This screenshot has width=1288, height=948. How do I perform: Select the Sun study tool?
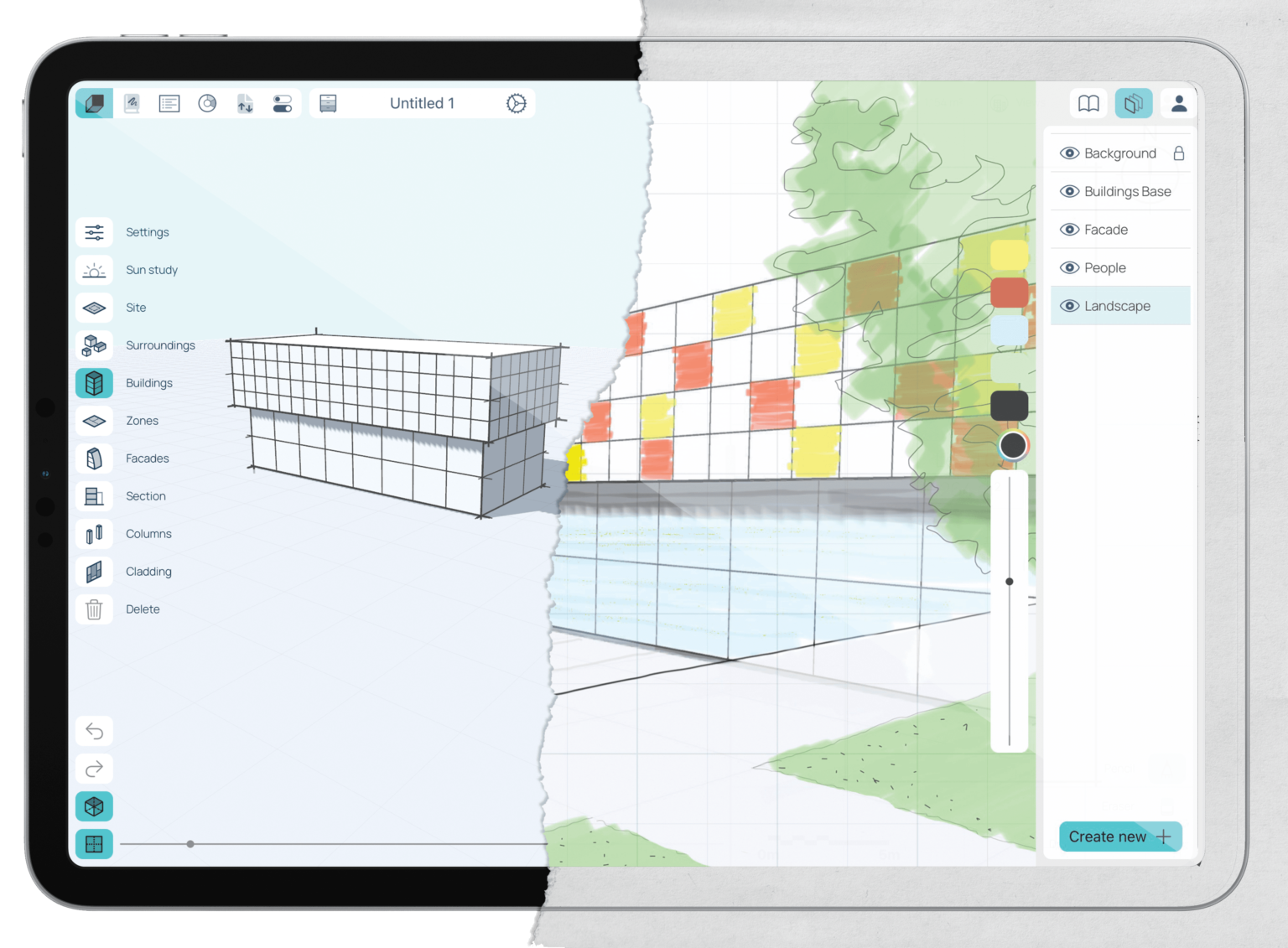pos(94,270)
